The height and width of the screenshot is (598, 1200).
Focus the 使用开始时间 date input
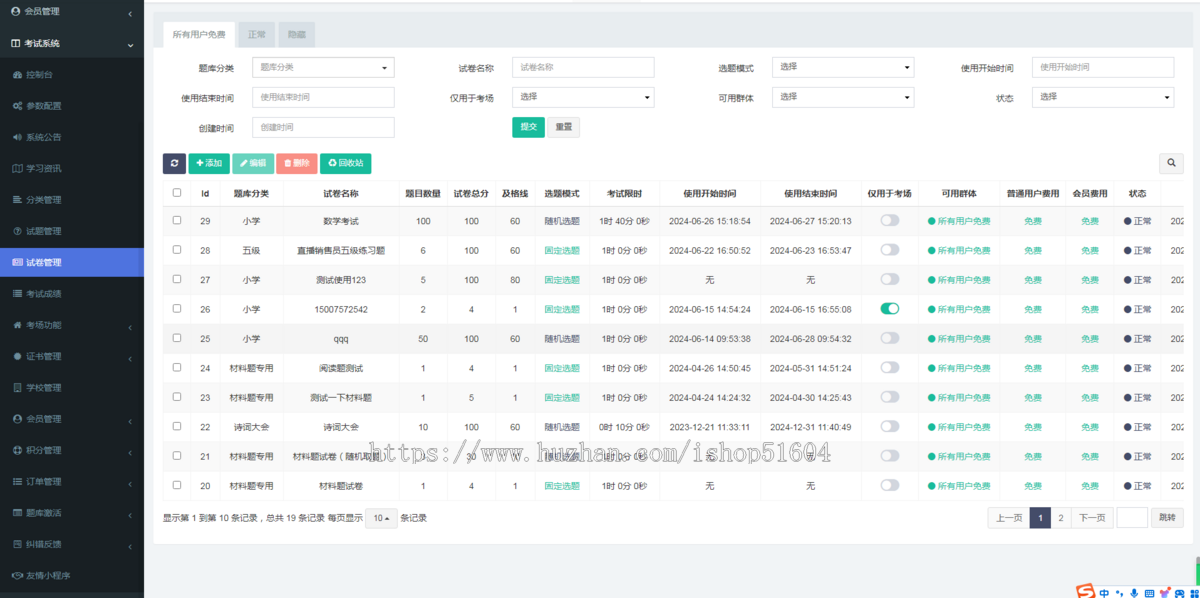pos(1103,67)
